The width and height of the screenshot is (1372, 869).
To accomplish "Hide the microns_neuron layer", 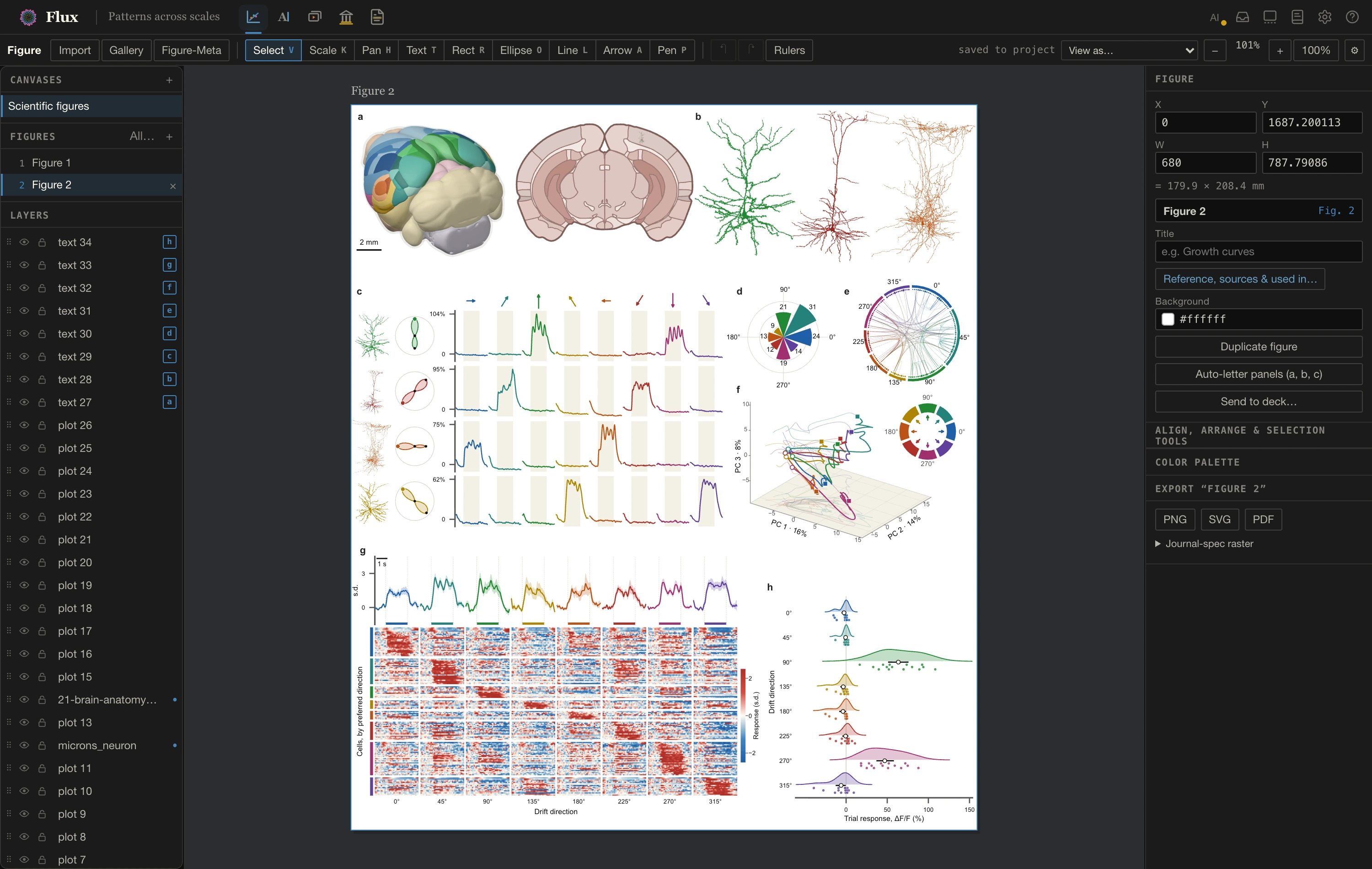I will 25,746.
